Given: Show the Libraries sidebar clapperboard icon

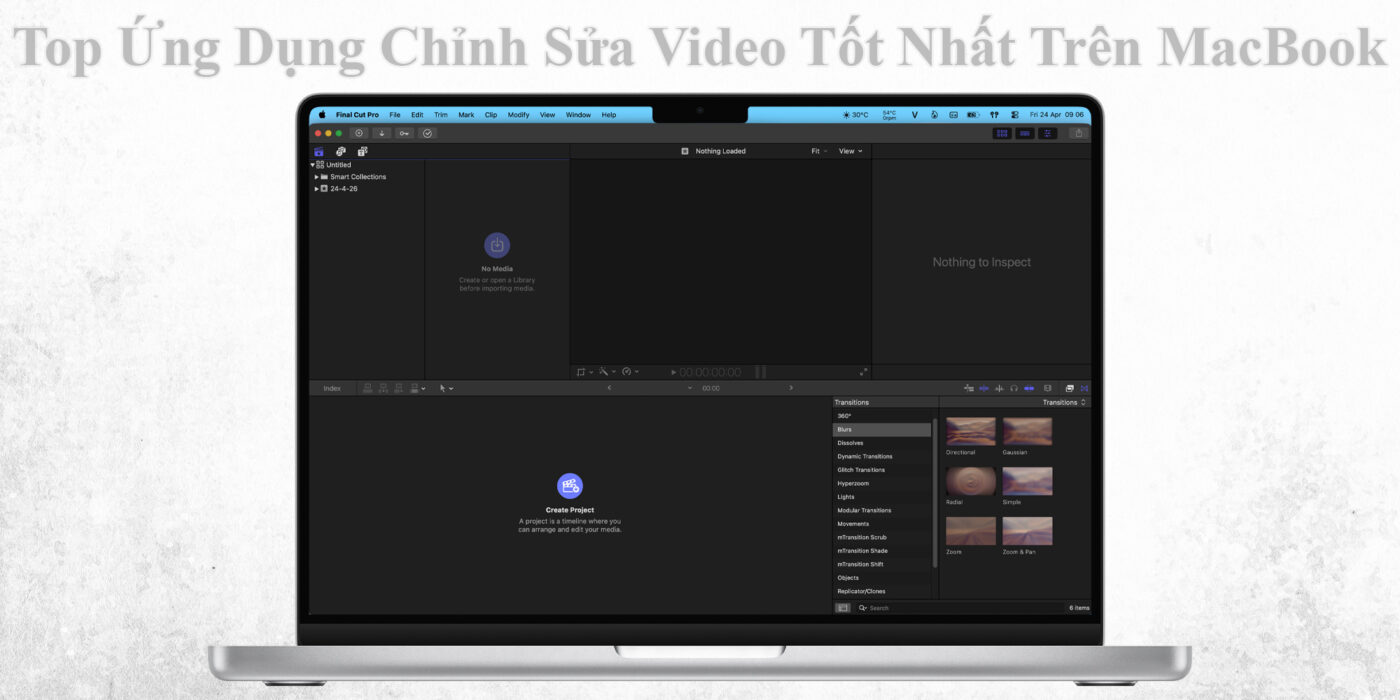Looking at the screenshot, I should click(319, 151).
